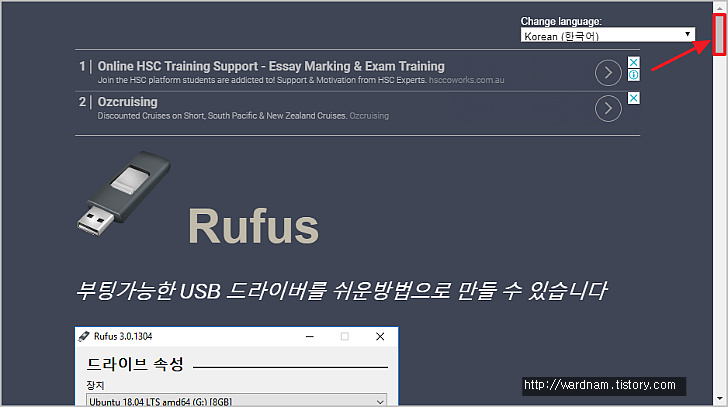Open the Ozcruising ad title link
The width and height of the screenshot is (728, 407).
point(127,102)
